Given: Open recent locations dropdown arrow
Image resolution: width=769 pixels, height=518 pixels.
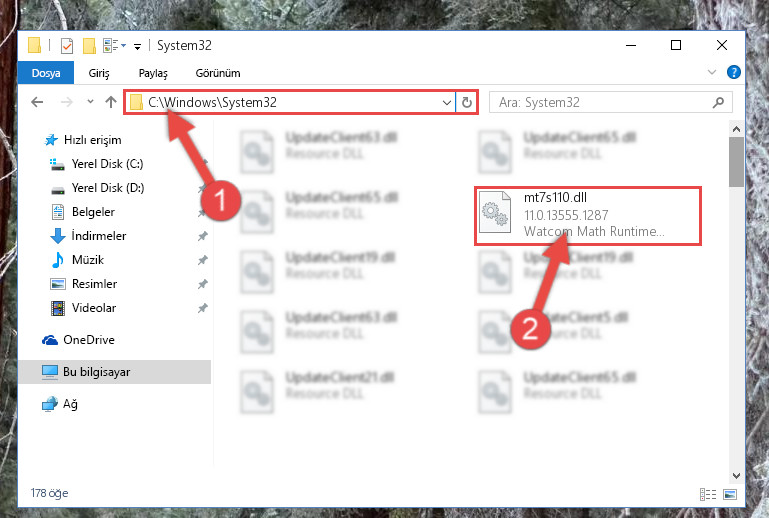Looking at the screenshot, I should click(90, 102).
